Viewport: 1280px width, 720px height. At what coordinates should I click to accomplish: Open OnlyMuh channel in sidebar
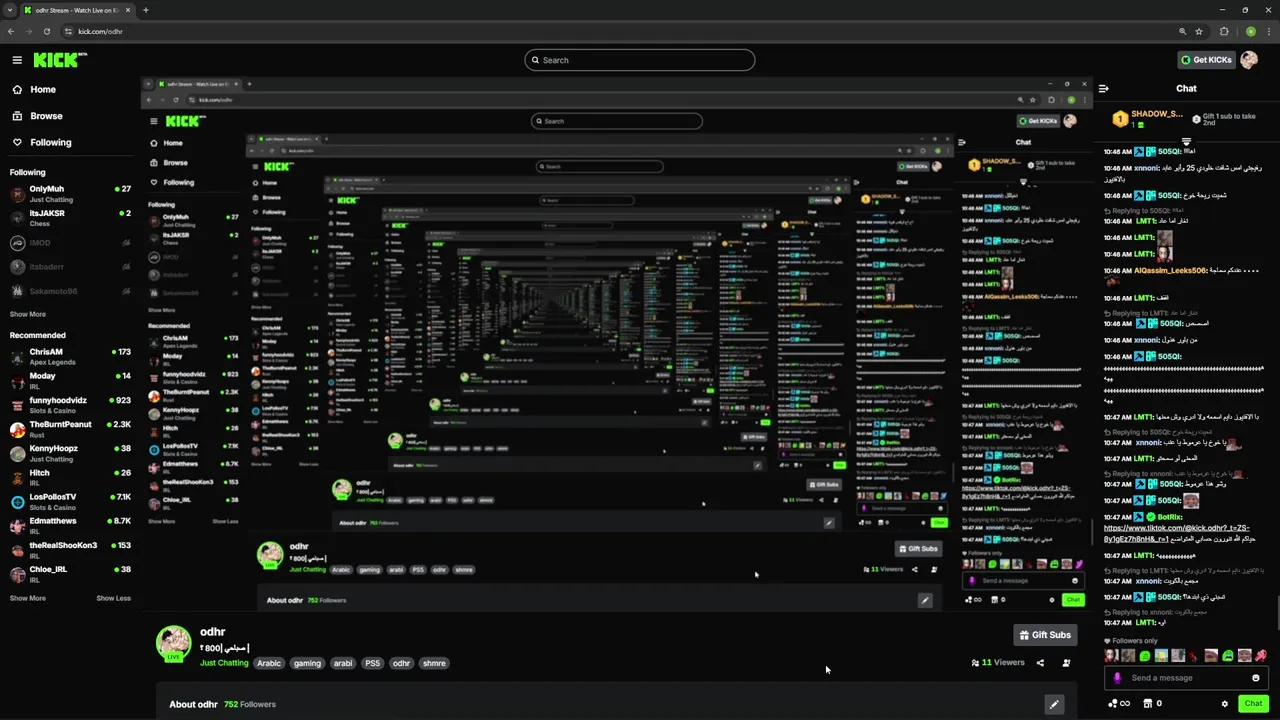coord(70,193)
